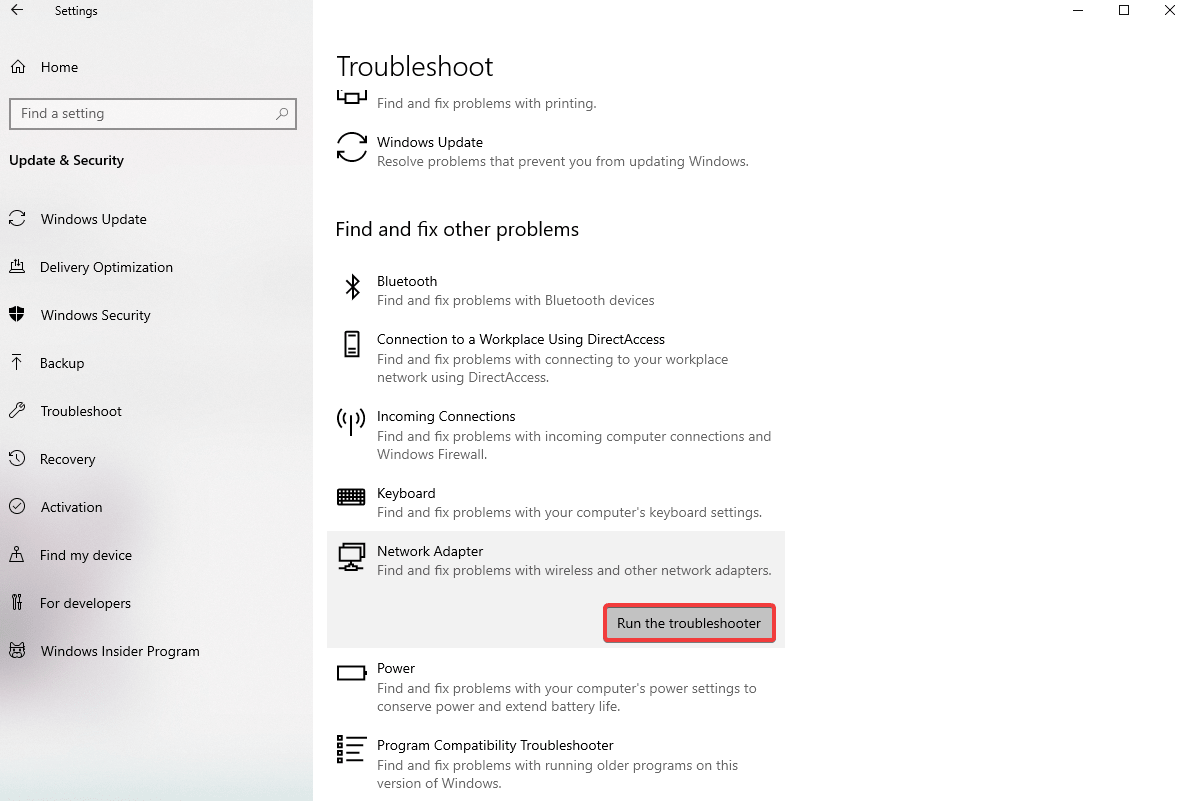This screenshot has width=1184, height=801.
Task: Select the Windows Update sync icon in sidebar
Action: pos(17,219)
